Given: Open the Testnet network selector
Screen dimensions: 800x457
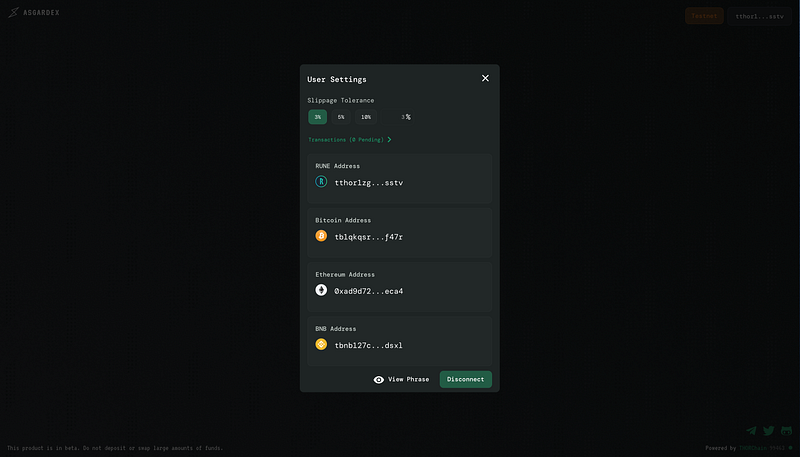Looking at the screenshot, I should pyautogui.click(x=704, y=16).
